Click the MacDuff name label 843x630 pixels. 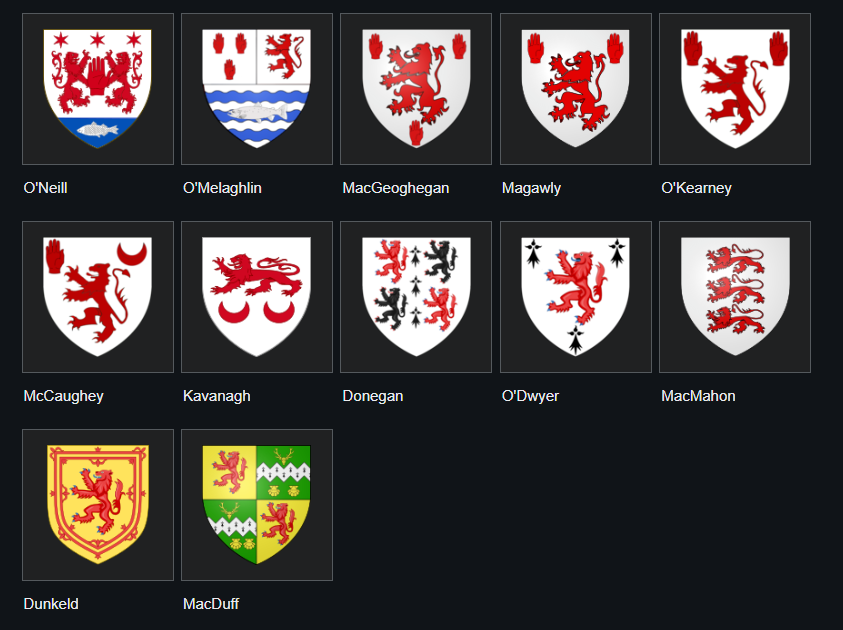[x=211, y=604]
